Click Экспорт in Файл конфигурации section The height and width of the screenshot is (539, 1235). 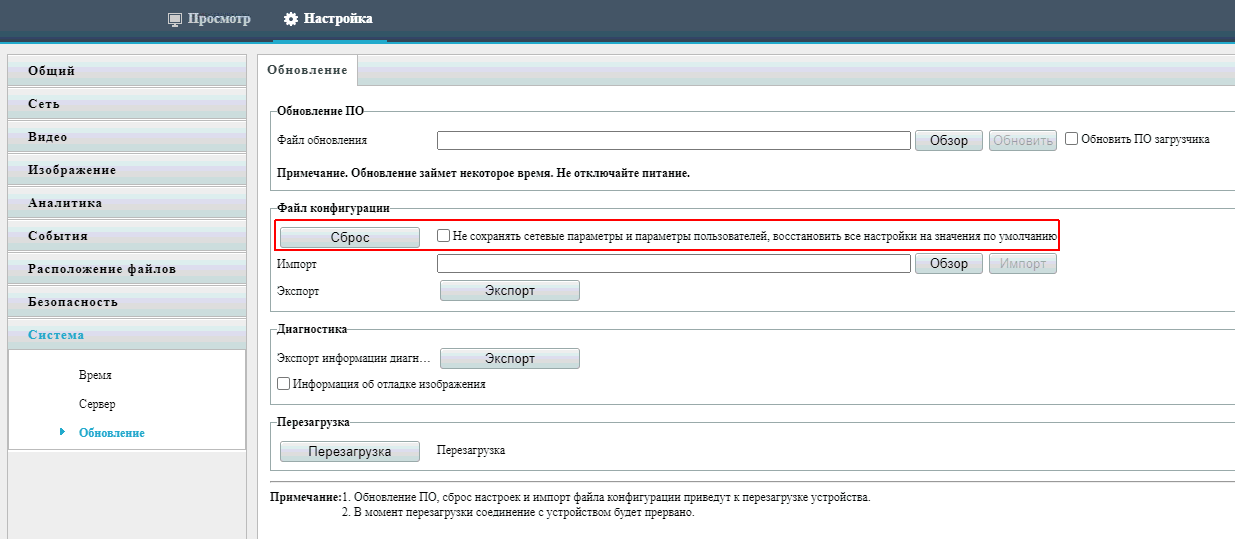click(510, 291)
